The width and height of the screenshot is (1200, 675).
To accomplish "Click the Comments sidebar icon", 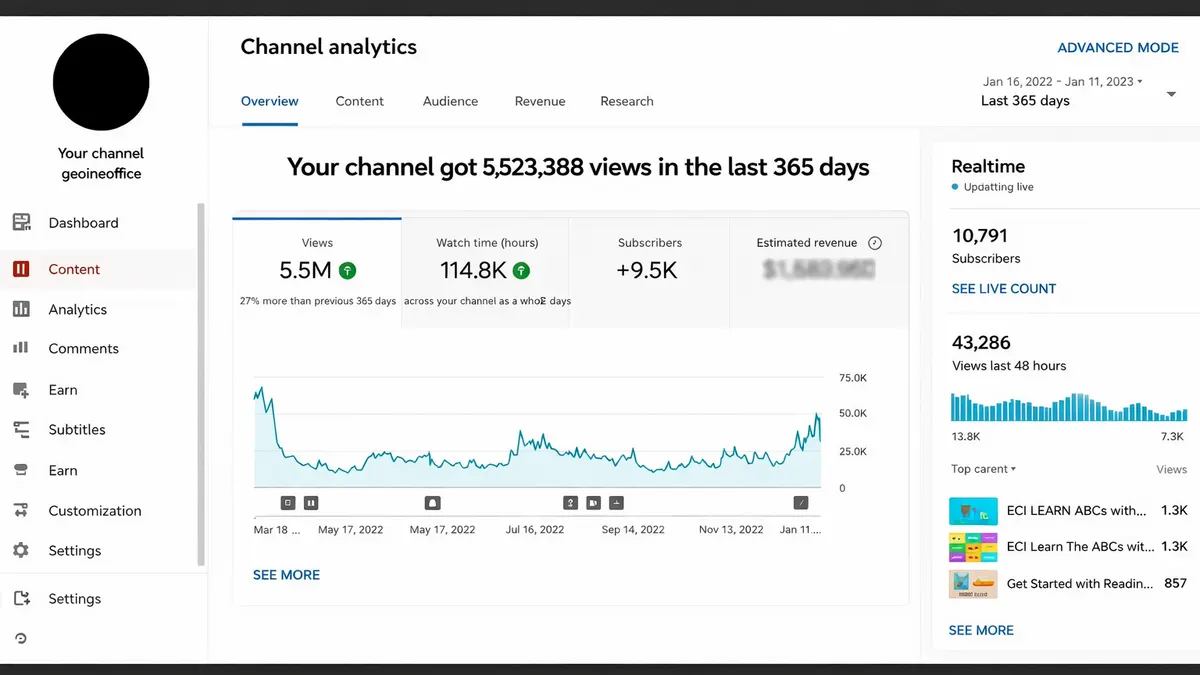I will (21, 348).
